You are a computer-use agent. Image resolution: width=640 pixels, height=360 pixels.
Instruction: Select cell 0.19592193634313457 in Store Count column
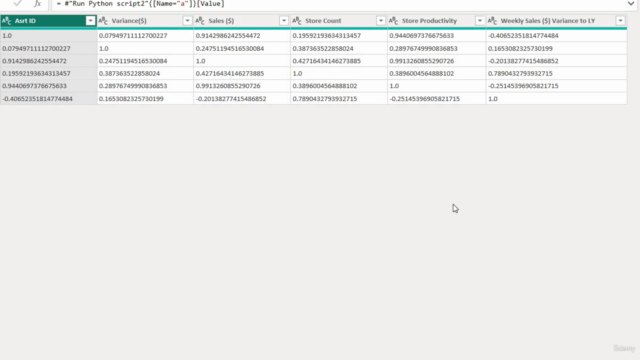coord(339,36)
